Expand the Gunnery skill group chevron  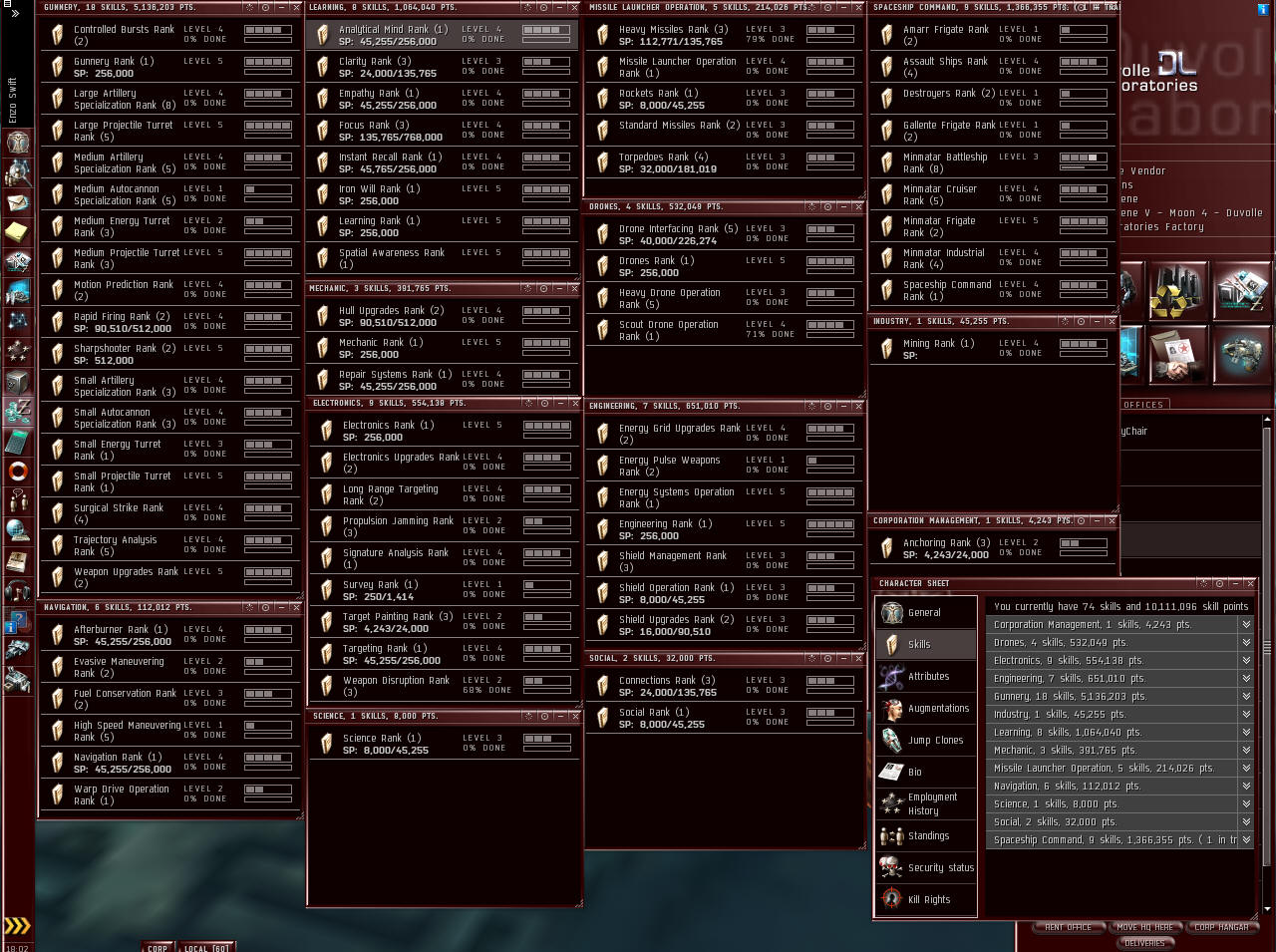coord(1245,696)
